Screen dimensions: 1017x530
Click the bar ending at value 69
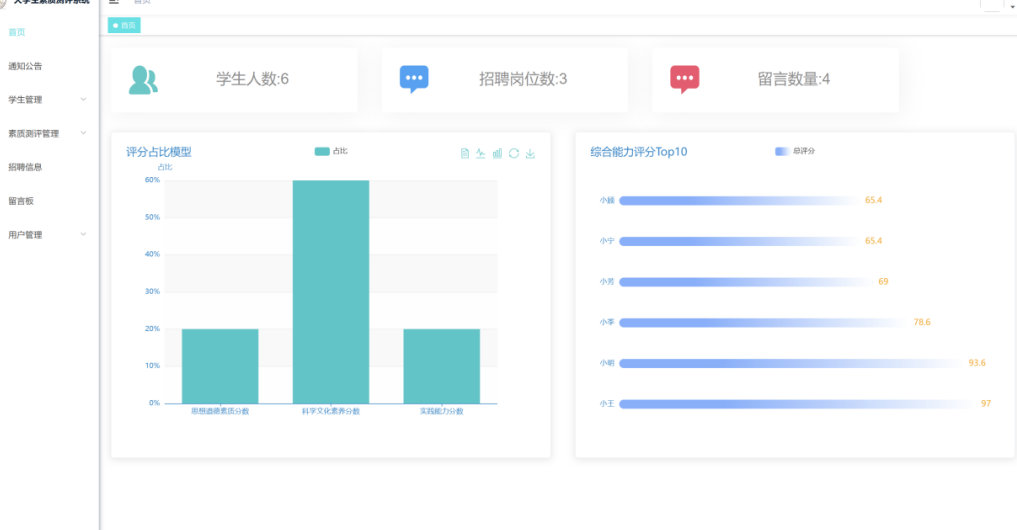point(746,282)
